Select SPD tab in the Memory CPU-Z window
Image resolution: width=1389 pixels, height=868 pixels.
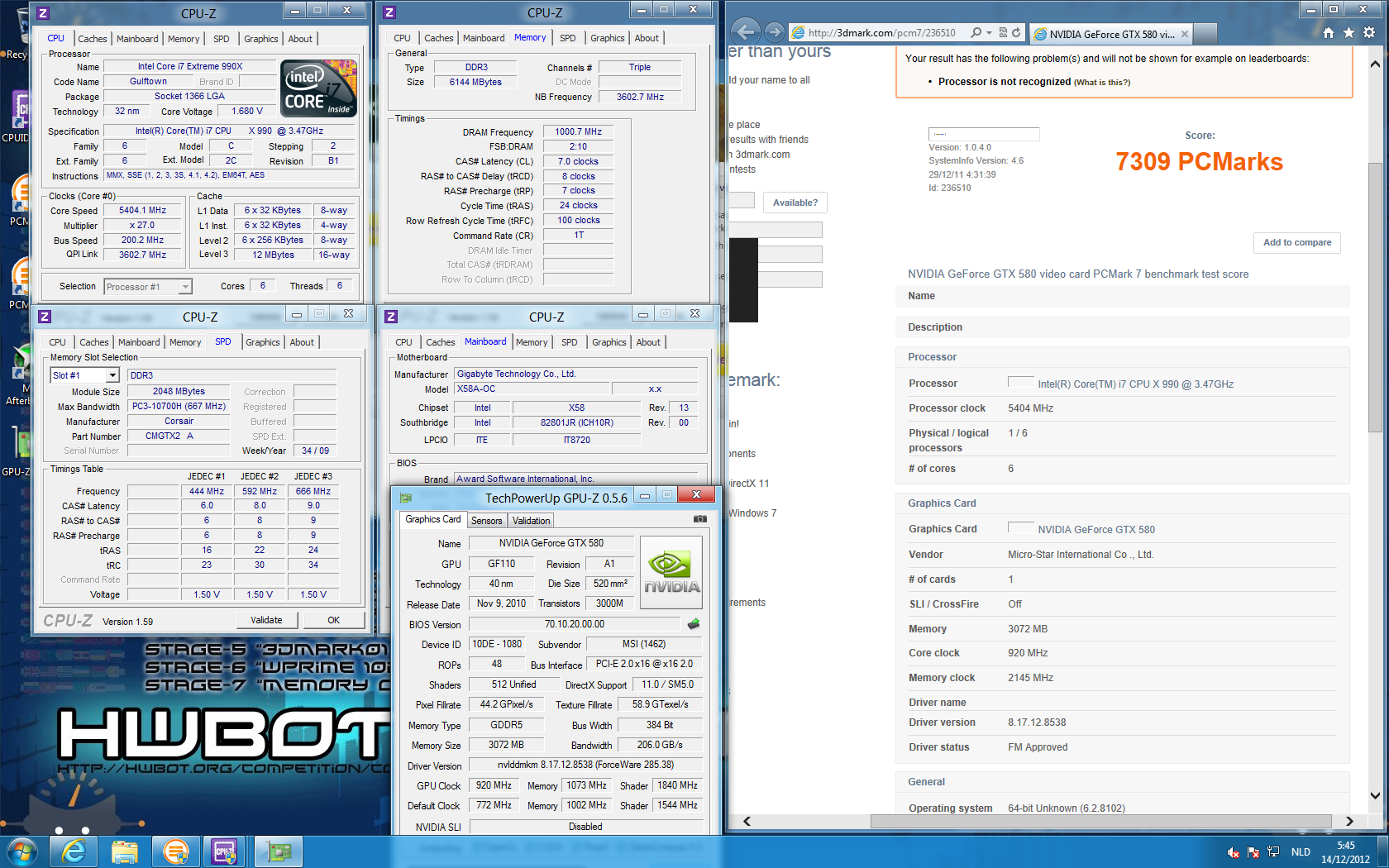click(x=567, y=38)
